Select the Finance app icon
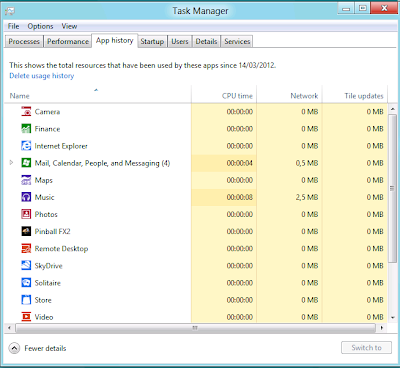400x368 pixels. 26,129
